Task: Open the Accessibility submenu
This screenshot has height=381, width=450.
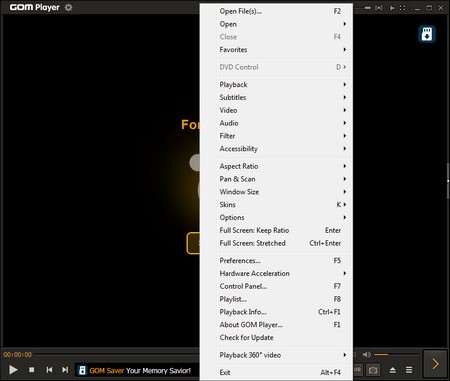Action: click(280, 149)
